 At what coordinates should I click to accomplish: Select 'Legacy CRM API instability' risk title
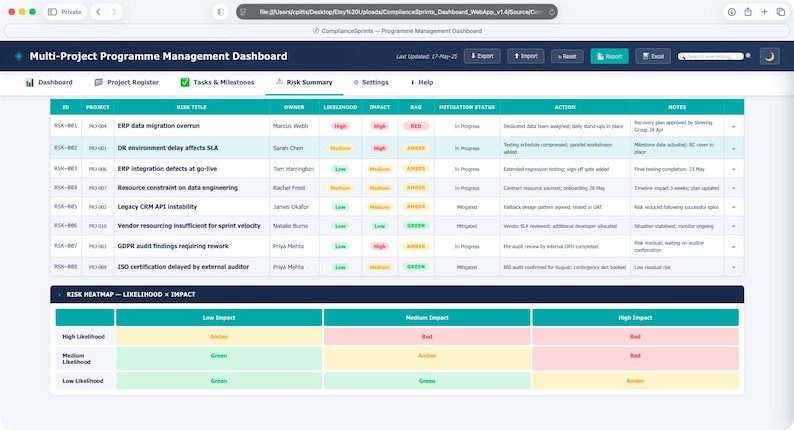pos(157,207)
